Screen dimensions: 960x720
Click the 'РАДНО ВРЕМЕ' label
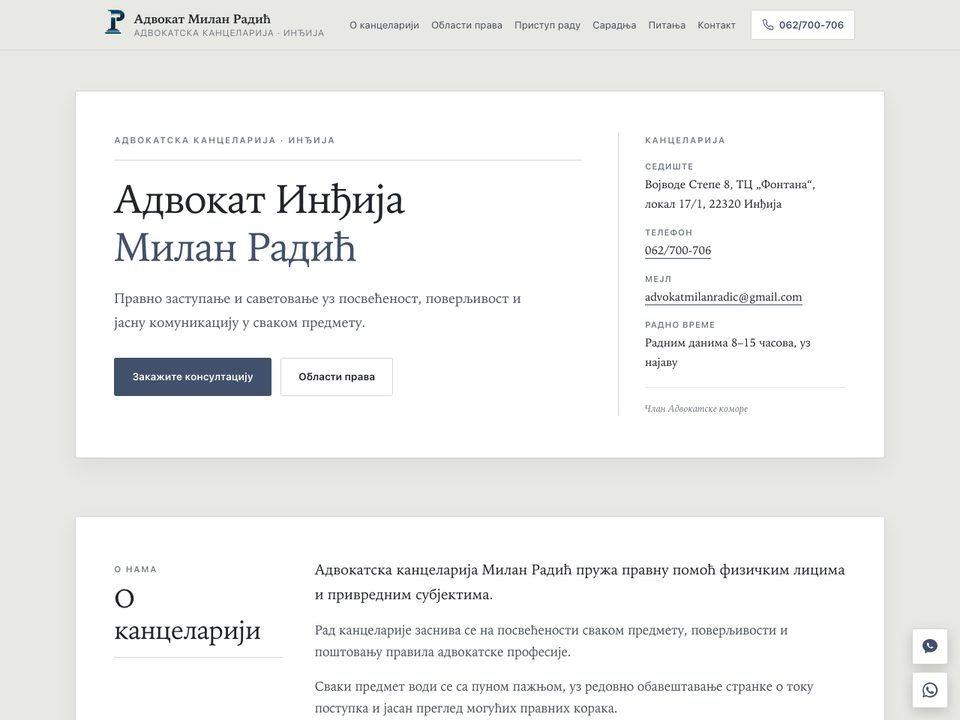point(680,324)
